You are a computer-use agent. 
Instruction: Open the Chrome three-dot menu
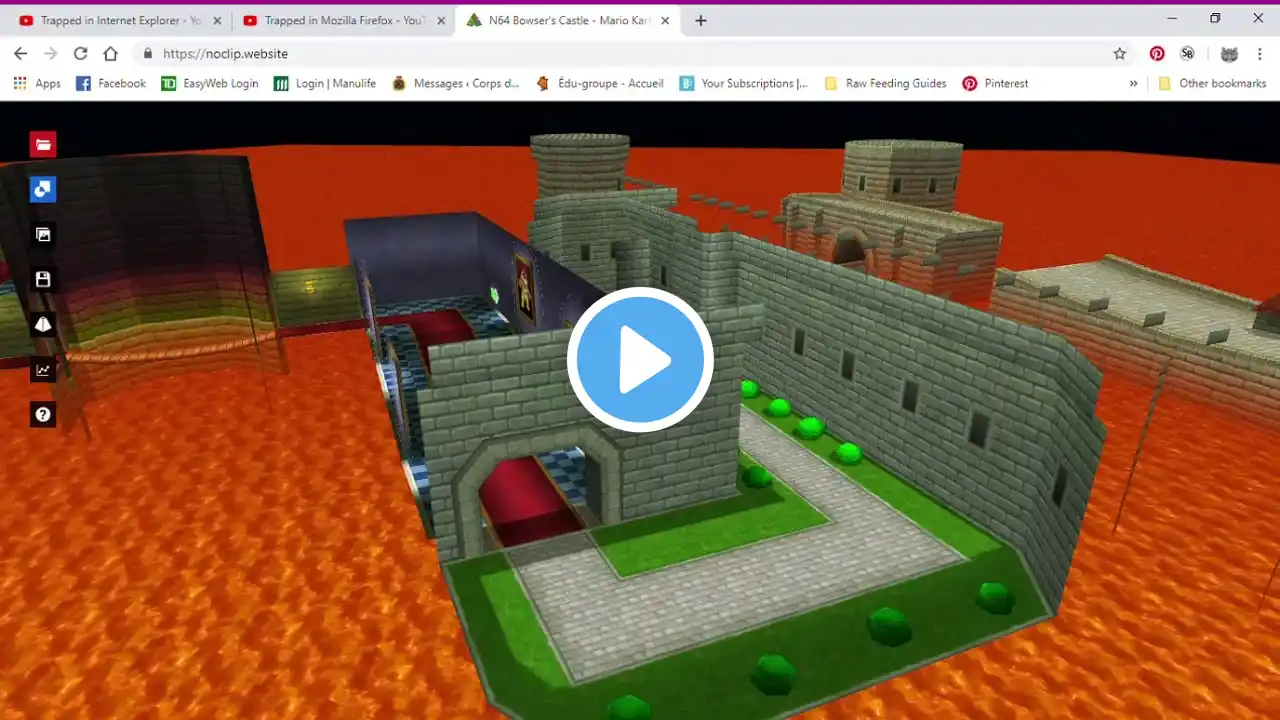pos(1260,54)
